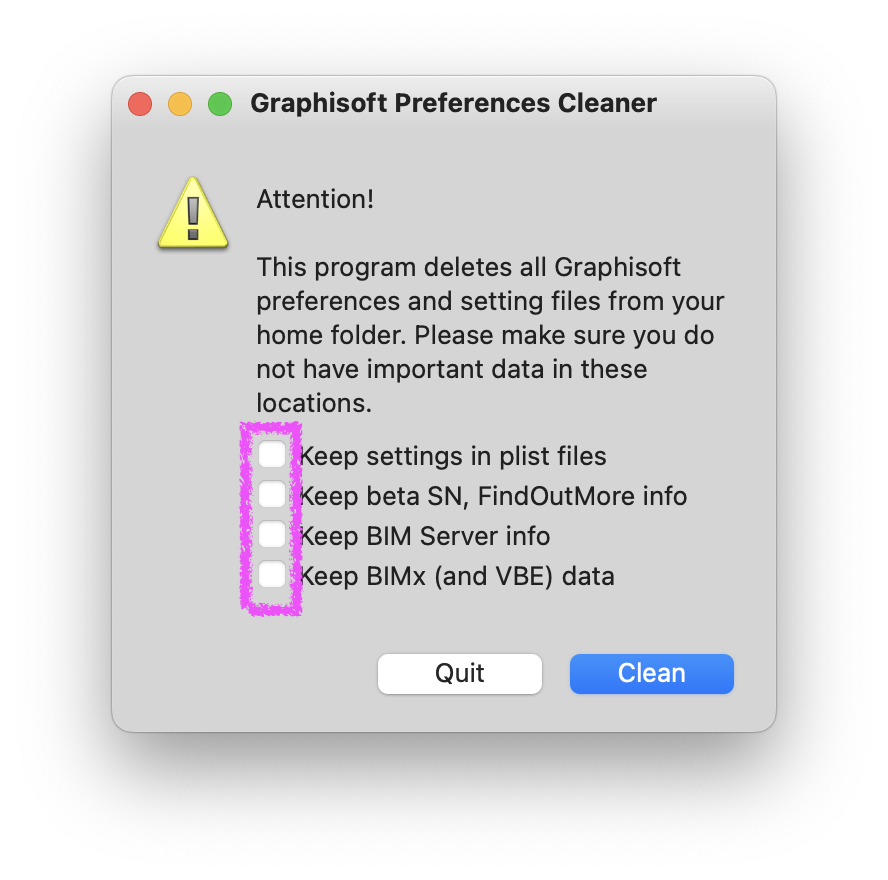888x880 pixels.
Task: Enable "Keep settings in plist files"
Action: pyautogui.click(x=271, y=454)
